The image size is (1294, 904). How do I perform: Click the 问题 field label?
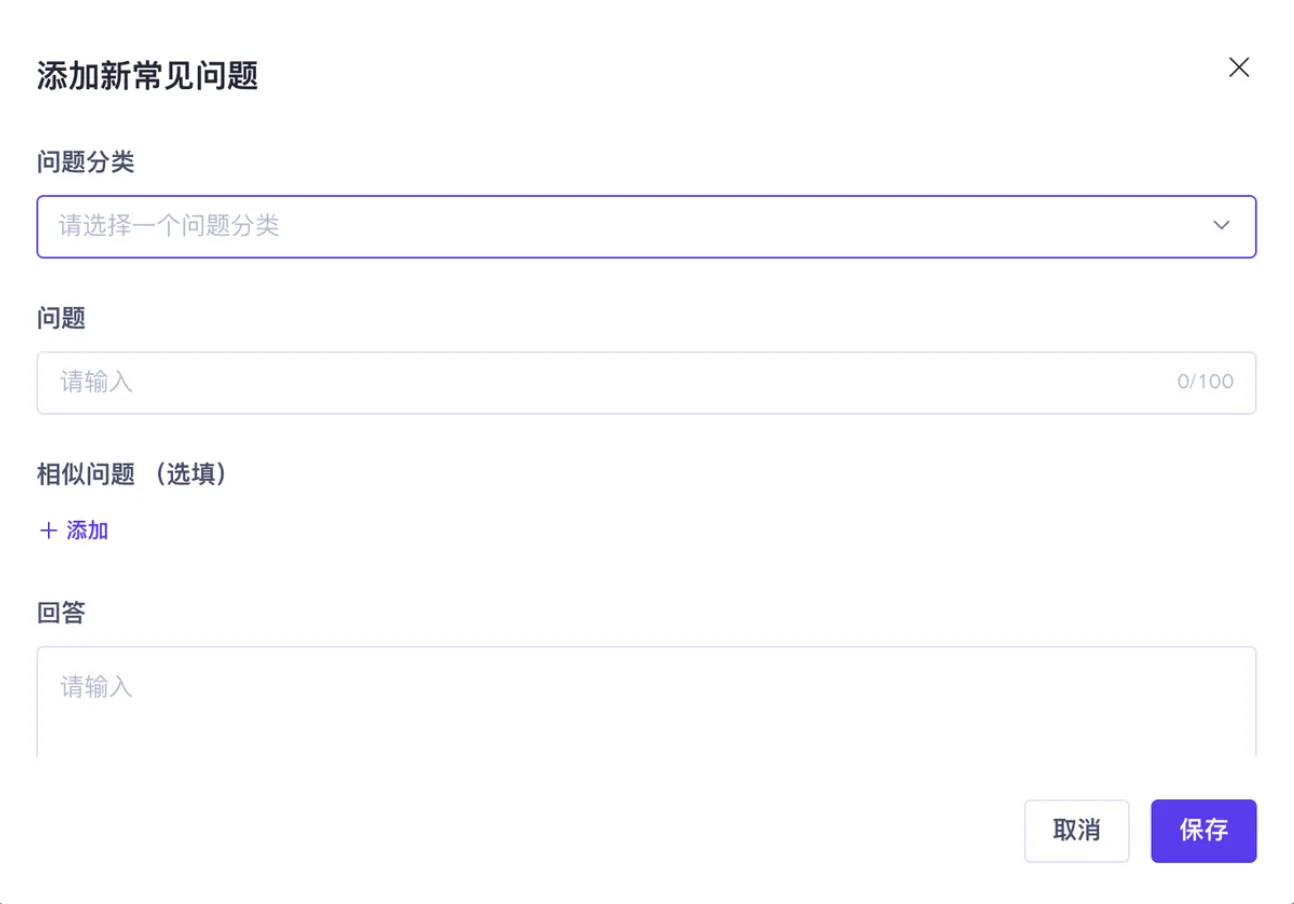(61, 318)
